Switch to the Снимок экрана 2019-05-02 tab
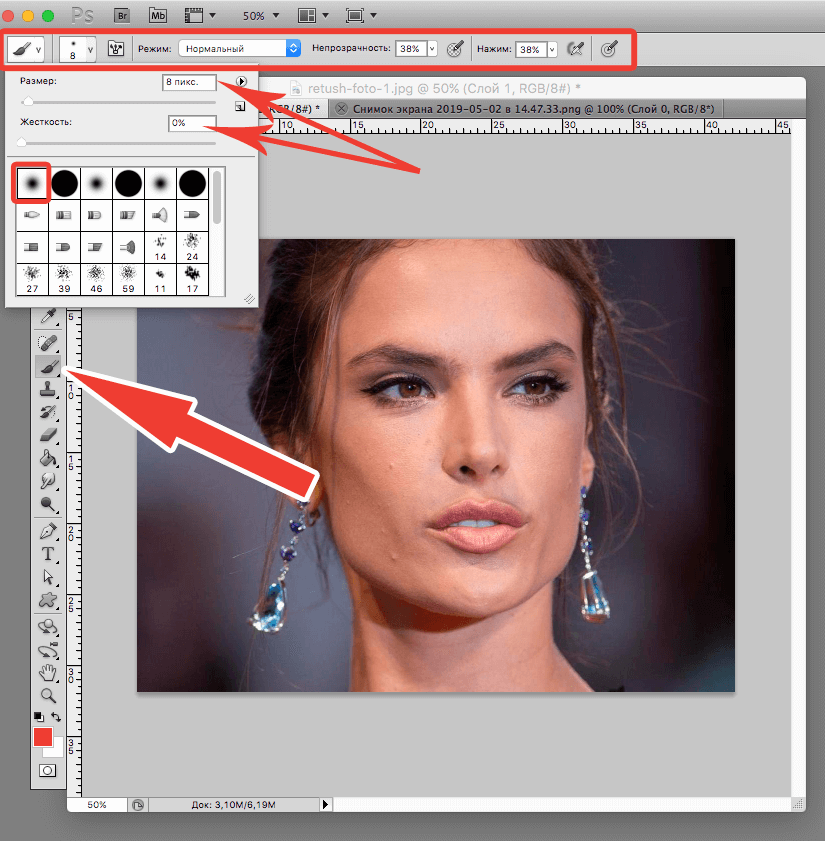The height and width of the screenshot is (841, 825). coord(533,109)
